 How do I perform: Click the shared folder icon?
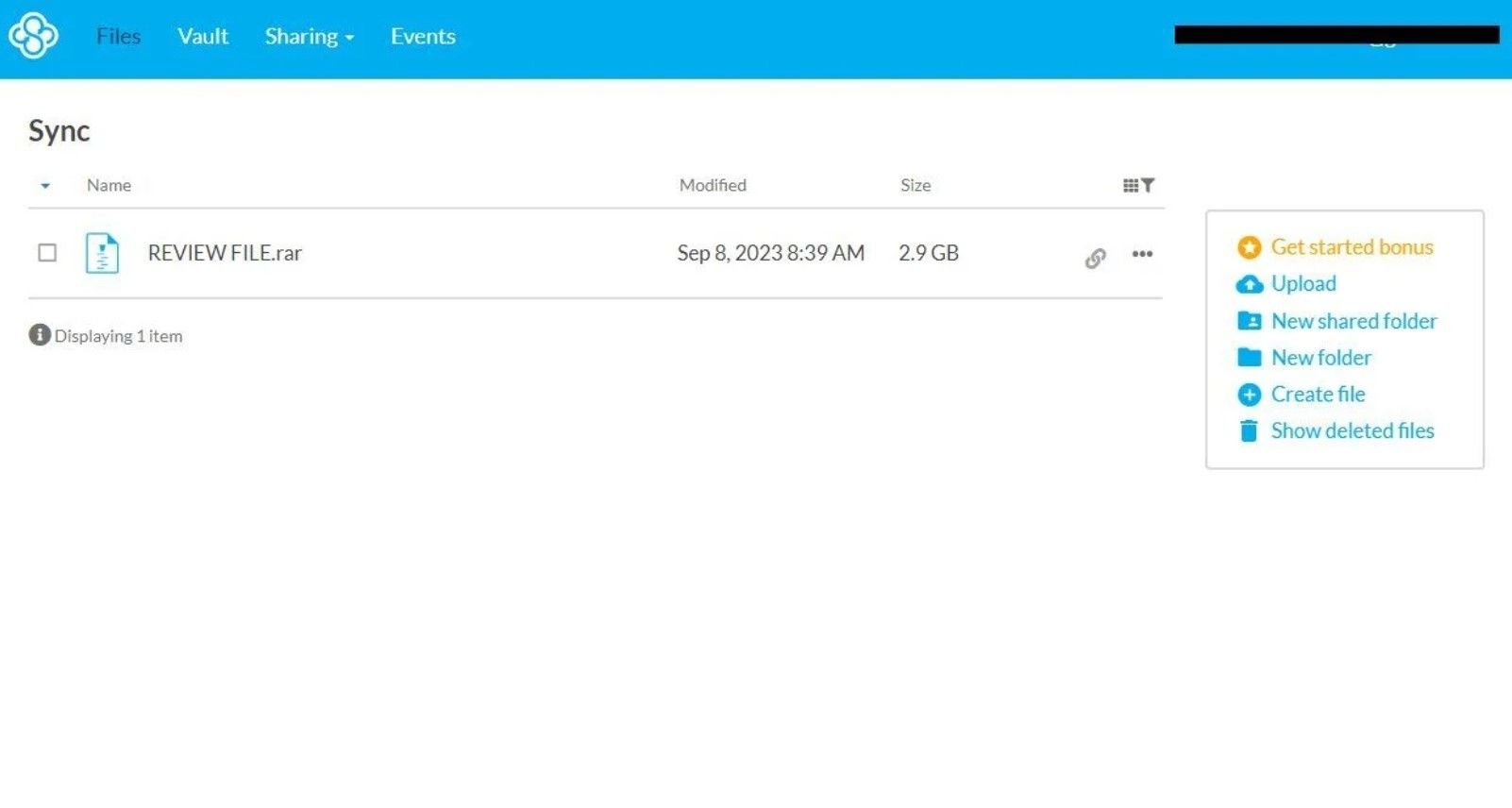point(1249,321)
